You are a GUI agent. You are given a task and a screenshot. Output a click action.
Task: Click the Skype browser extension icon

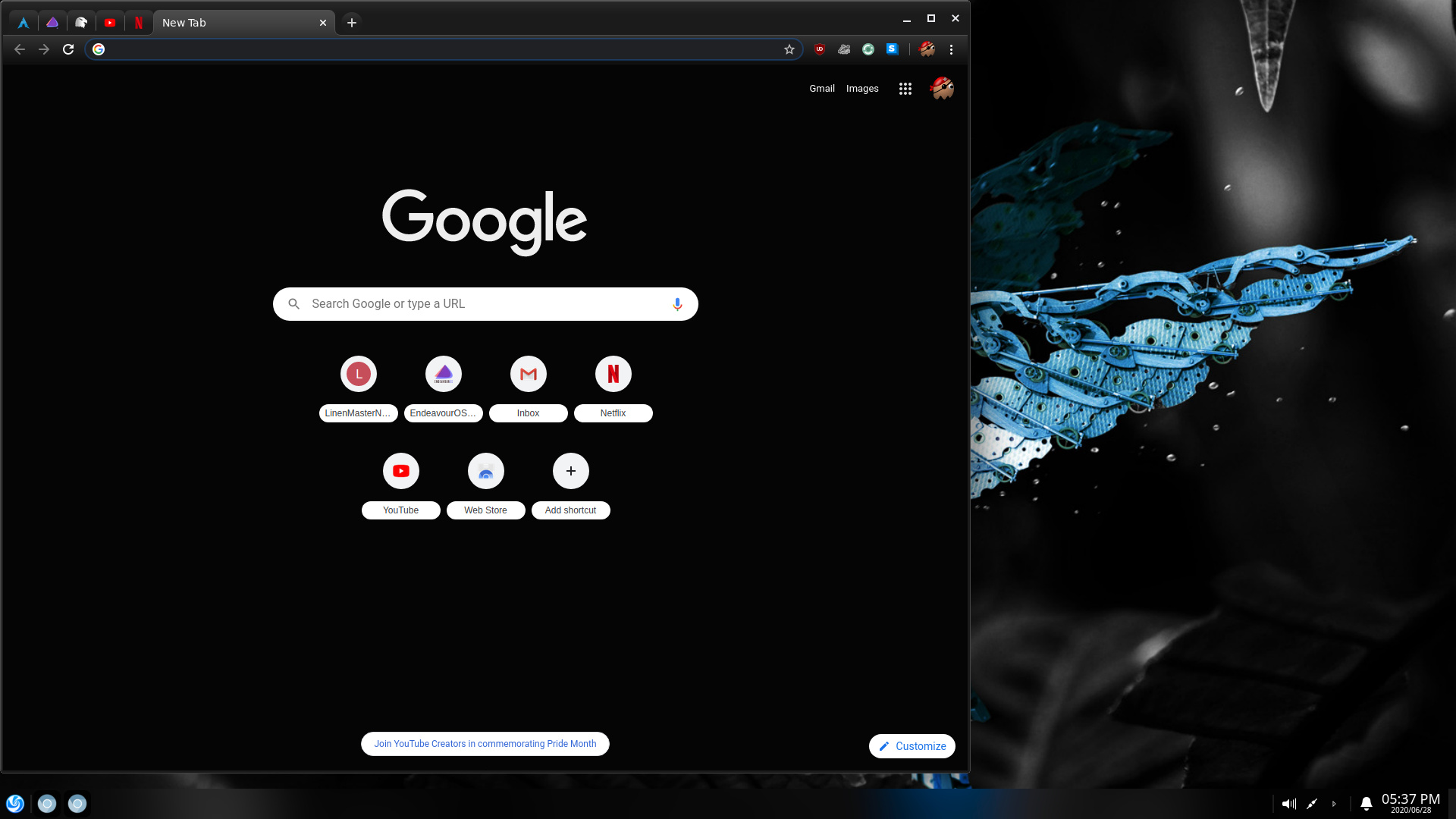[x=892, y=49]
